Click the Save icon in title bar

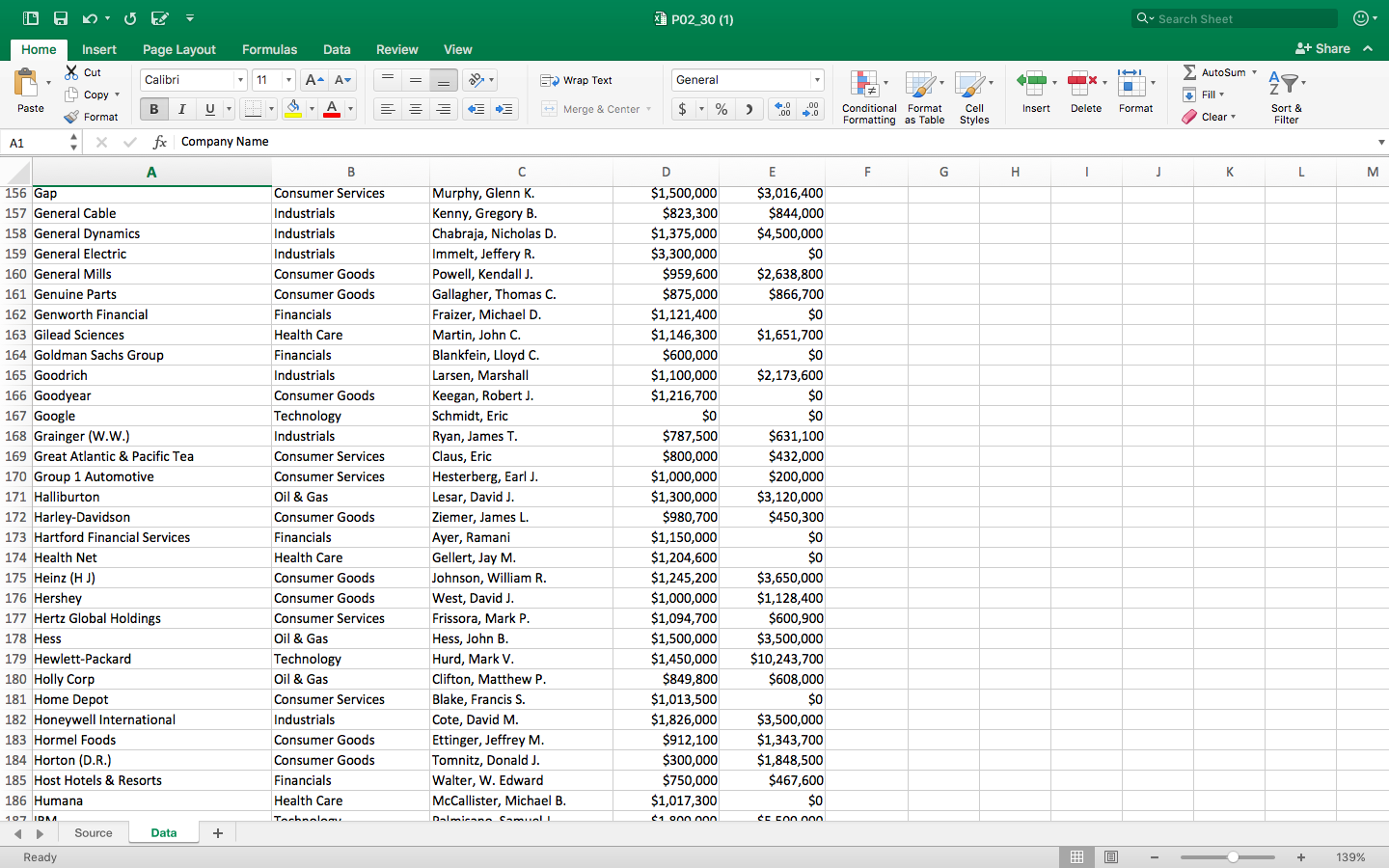pyautogui.click(x=60, y=18)
